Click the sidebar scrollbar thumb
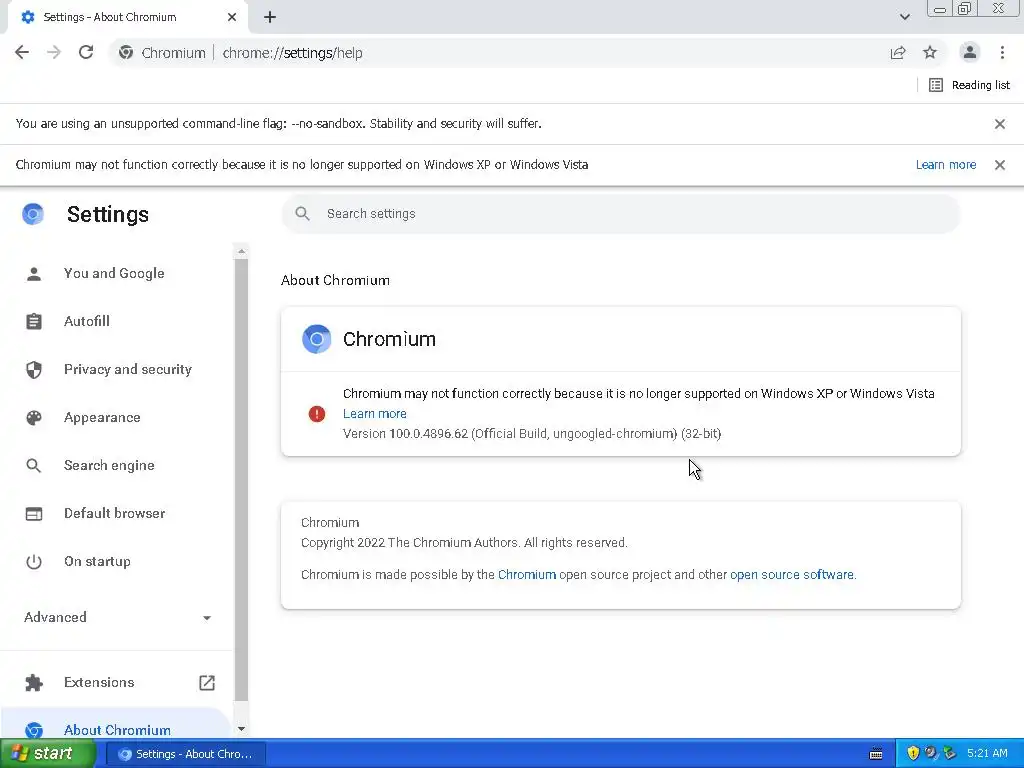The width and height of the screenshot is (1024, 768). tap(241, 480)
